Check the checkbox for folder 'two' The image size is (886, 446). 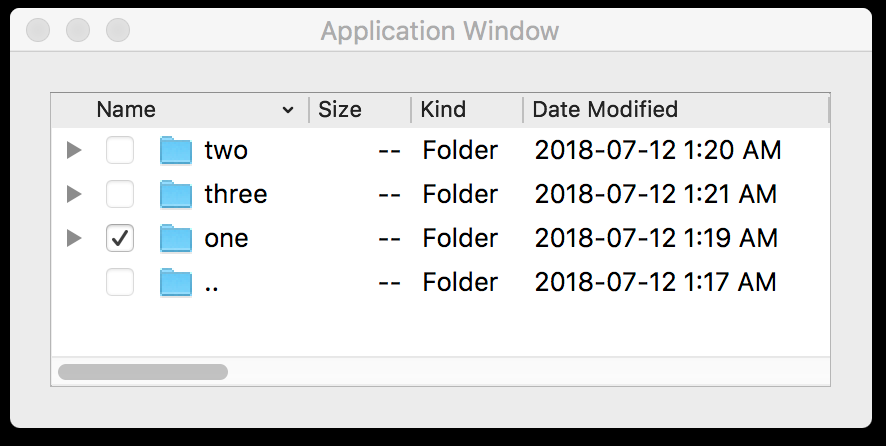(120, 151)
